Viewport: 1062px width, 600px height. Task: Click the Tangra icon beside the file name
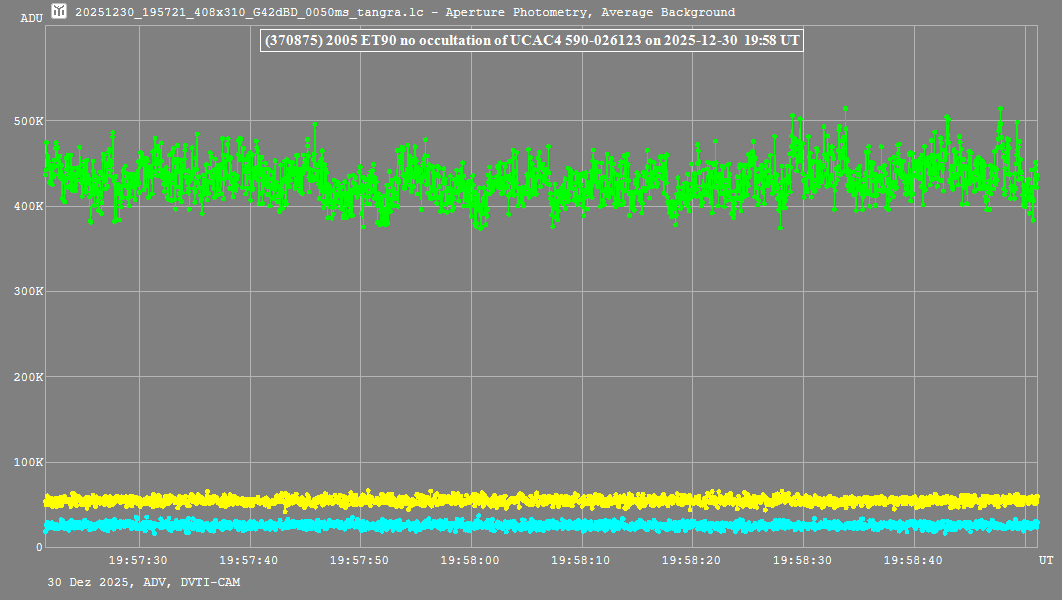[x=60, y=12]
